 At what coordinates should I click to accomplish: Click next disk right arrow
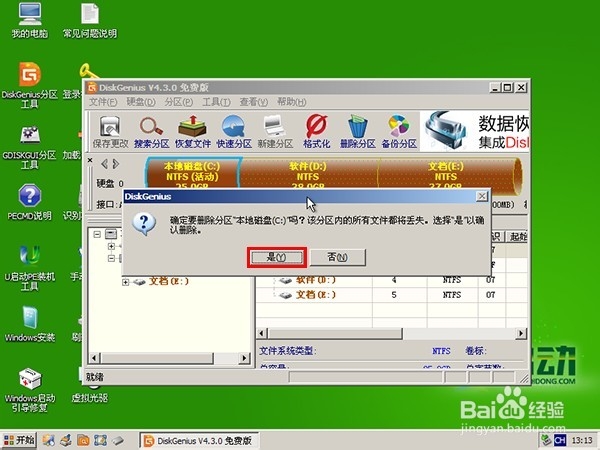click(x=116, y=164)
